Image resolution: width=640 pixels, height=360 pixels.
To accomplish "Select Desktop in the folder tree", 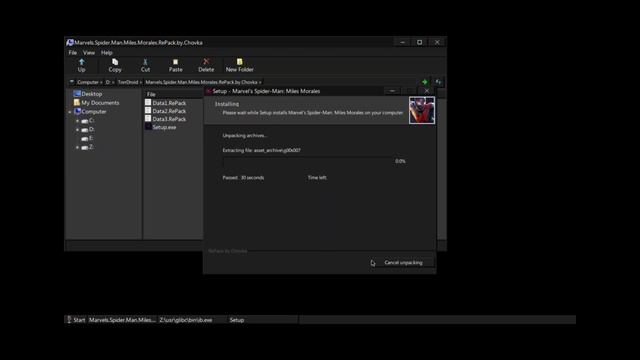I will [x=91, y=94].
